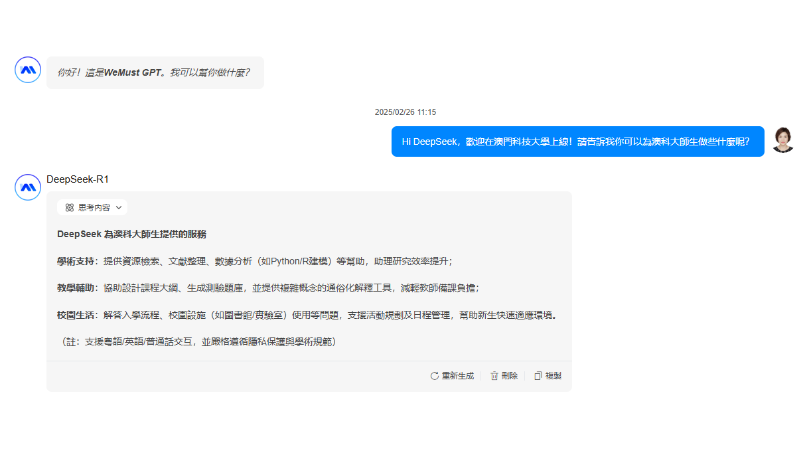Click the brain icon in 思考內容
Image resolution: width=809 pixels, height=455 pixels.
pyautogui.click(x=70, y=207)
